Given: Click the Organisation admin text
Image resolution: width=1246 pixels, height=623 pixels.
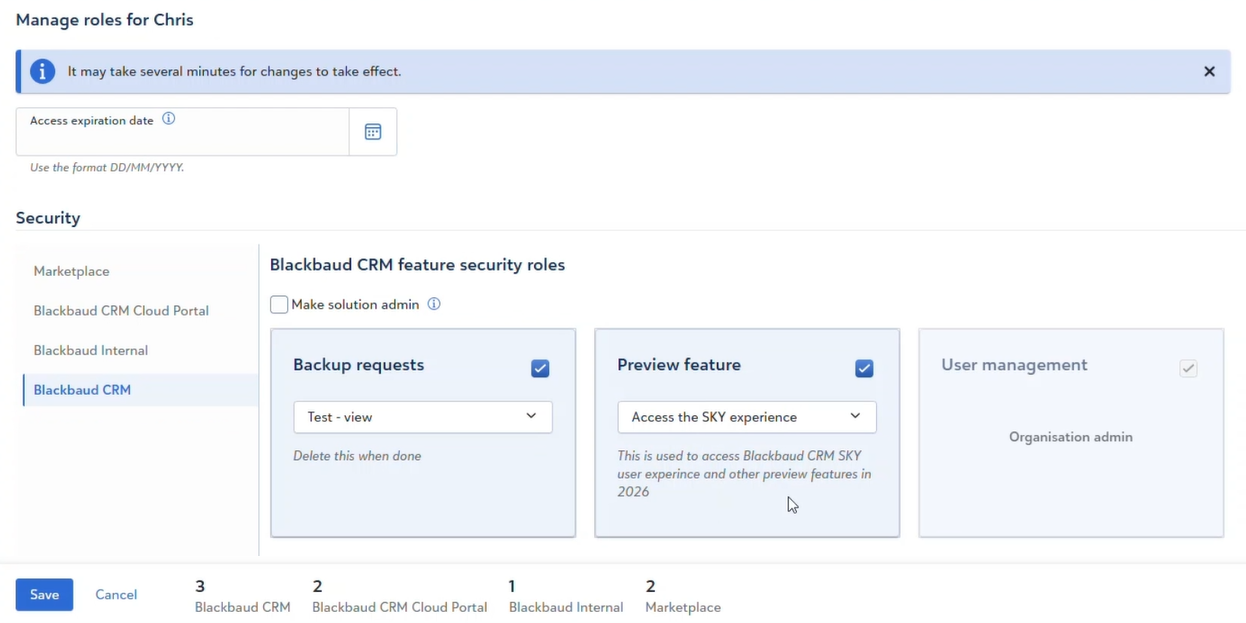Looking at the screenshot, I should click(x=1071, y=437).
